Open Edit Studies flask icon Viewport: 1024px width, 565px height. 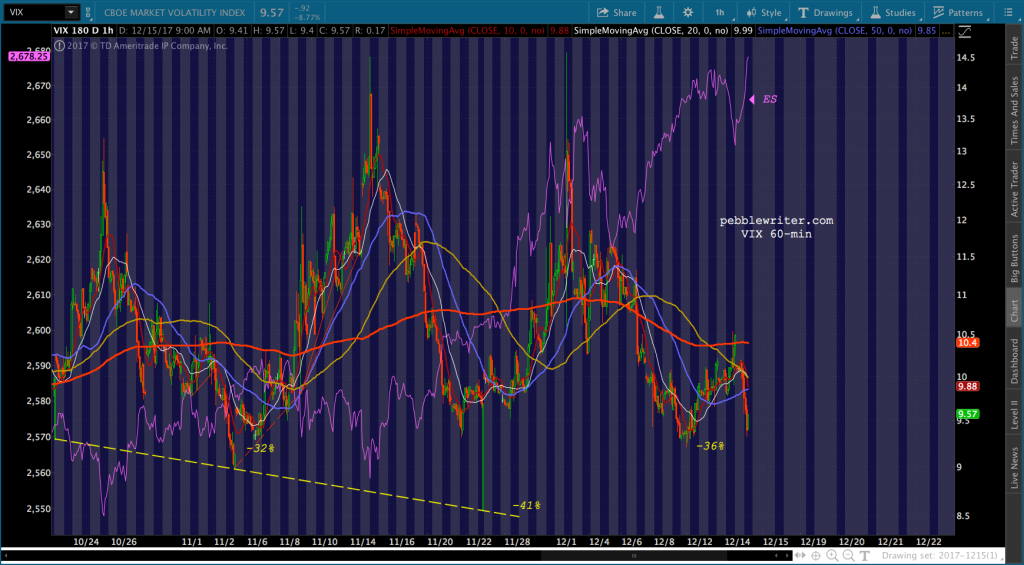pyautogui.click(x=658, y=12)
